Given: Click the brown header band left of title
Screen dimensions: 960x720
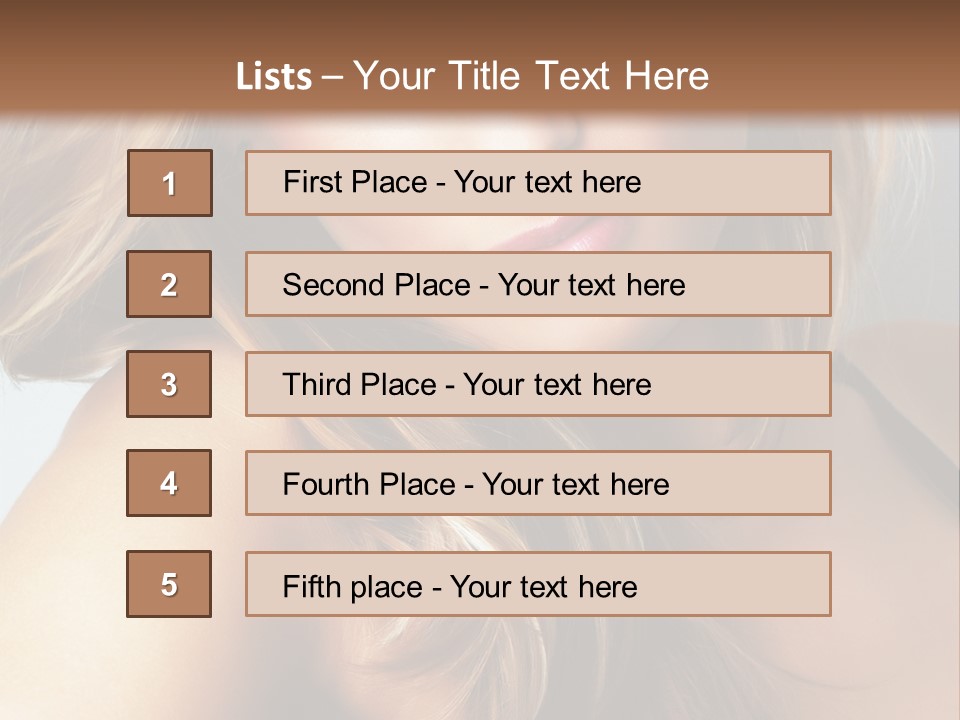Looking at the screenshot, I should 110,70.
